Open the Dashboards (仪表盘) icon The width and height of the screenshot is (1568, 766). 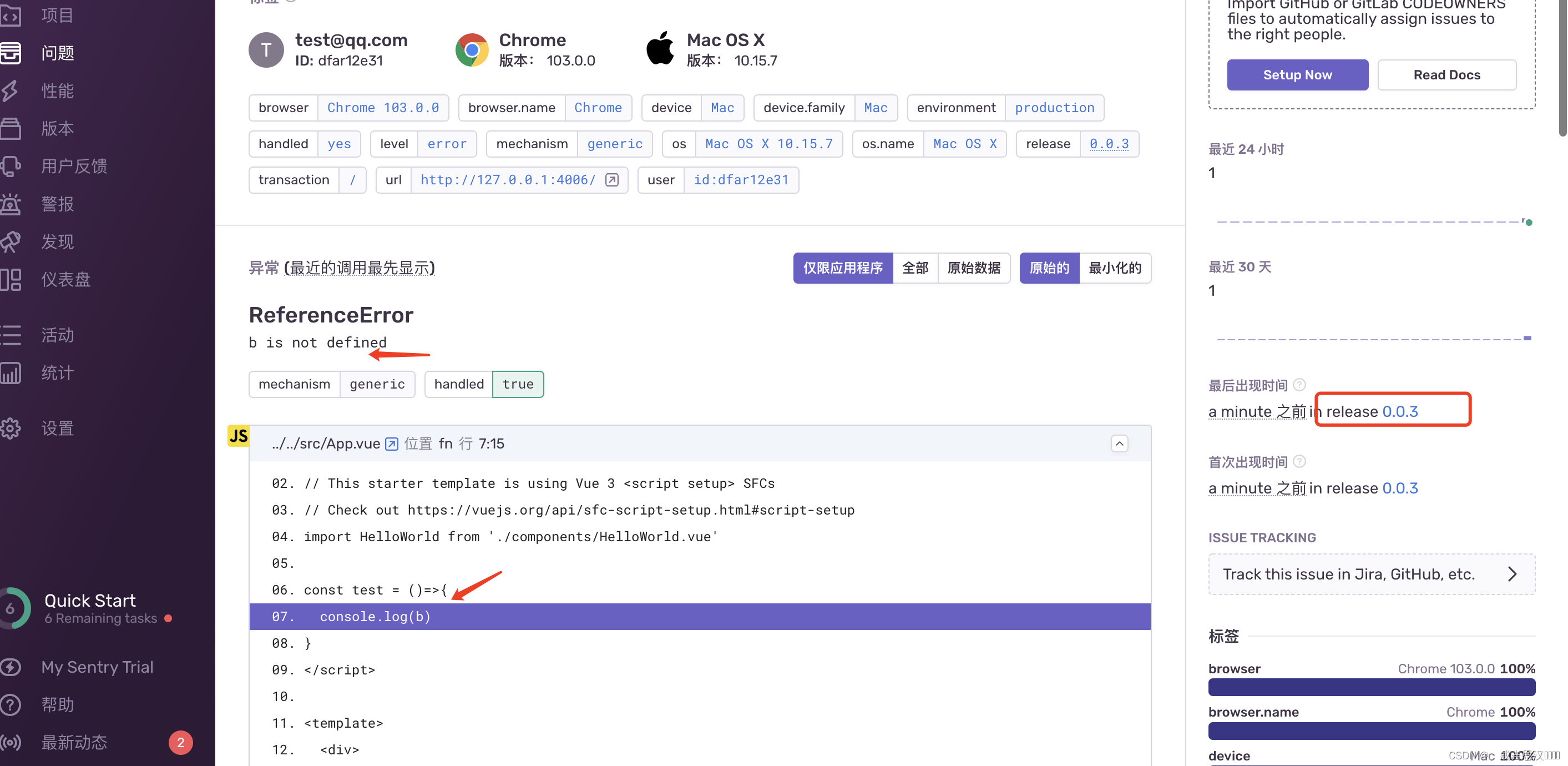pos(11,280)
